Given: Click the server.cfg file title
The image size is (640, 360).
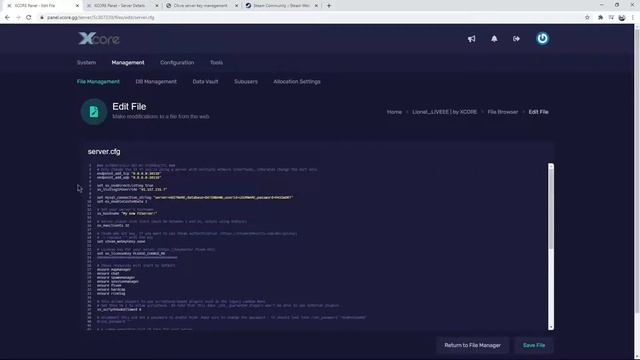Looking at the screenshot, I should [104, 151].
